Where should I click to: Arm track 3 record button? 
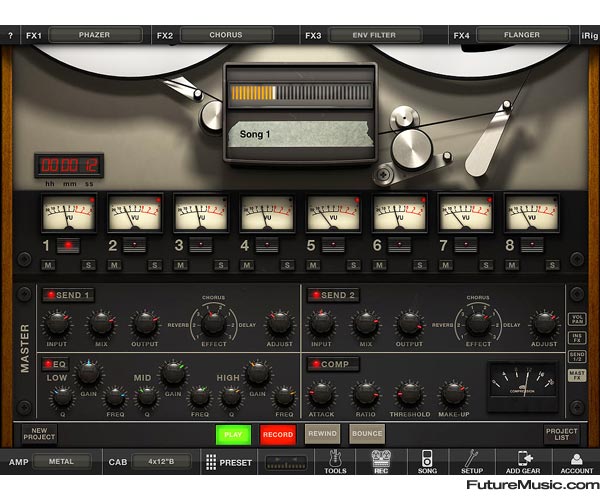(x=201, y=245)
